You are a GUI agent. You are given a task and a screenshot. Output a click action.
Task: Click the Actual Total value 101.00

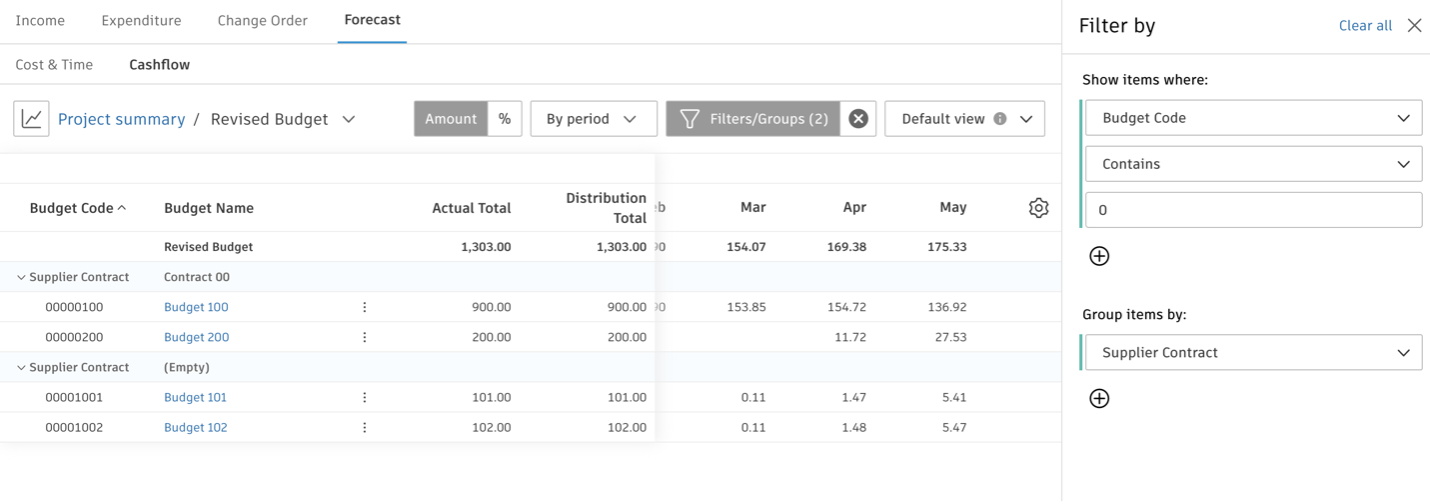point(491,397)
